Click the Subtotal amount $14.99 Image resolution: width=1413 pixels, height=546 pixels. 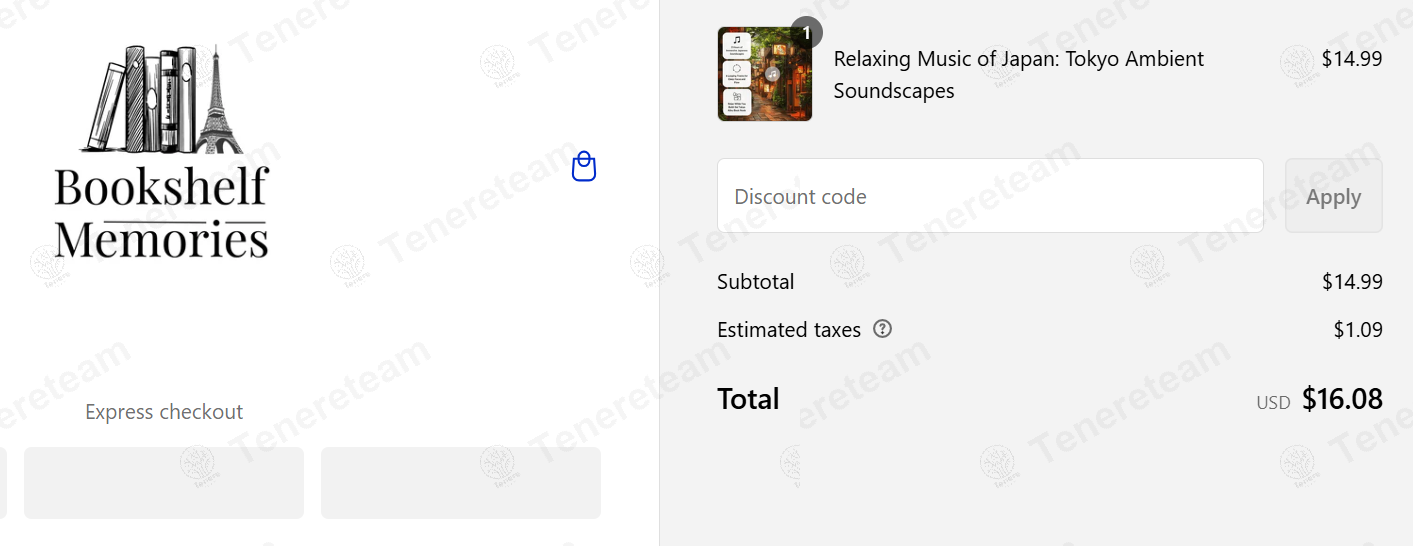[1352, 282]
